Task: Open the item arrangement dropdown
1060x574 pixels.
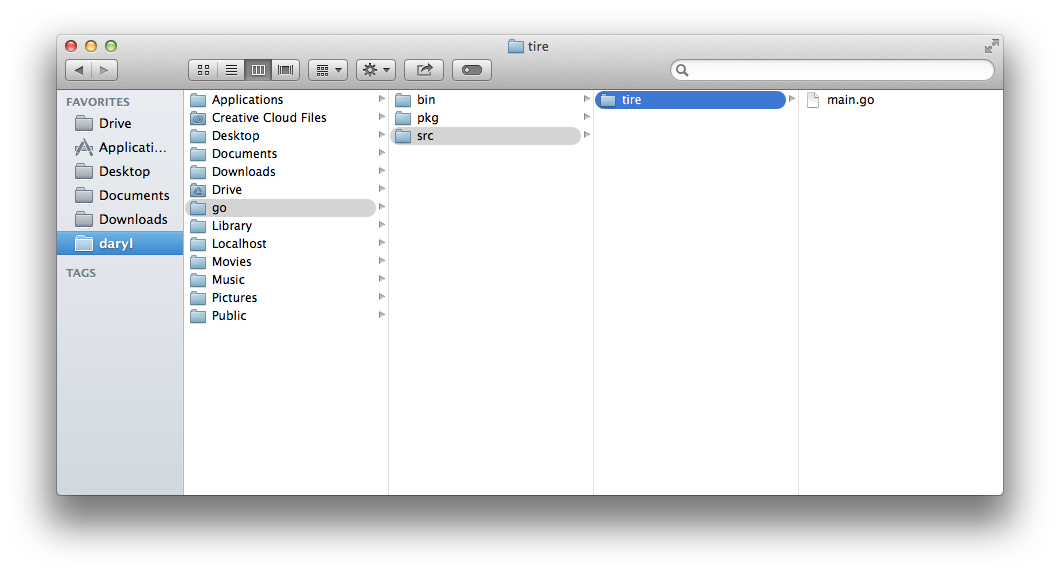Action: [328, 70]
